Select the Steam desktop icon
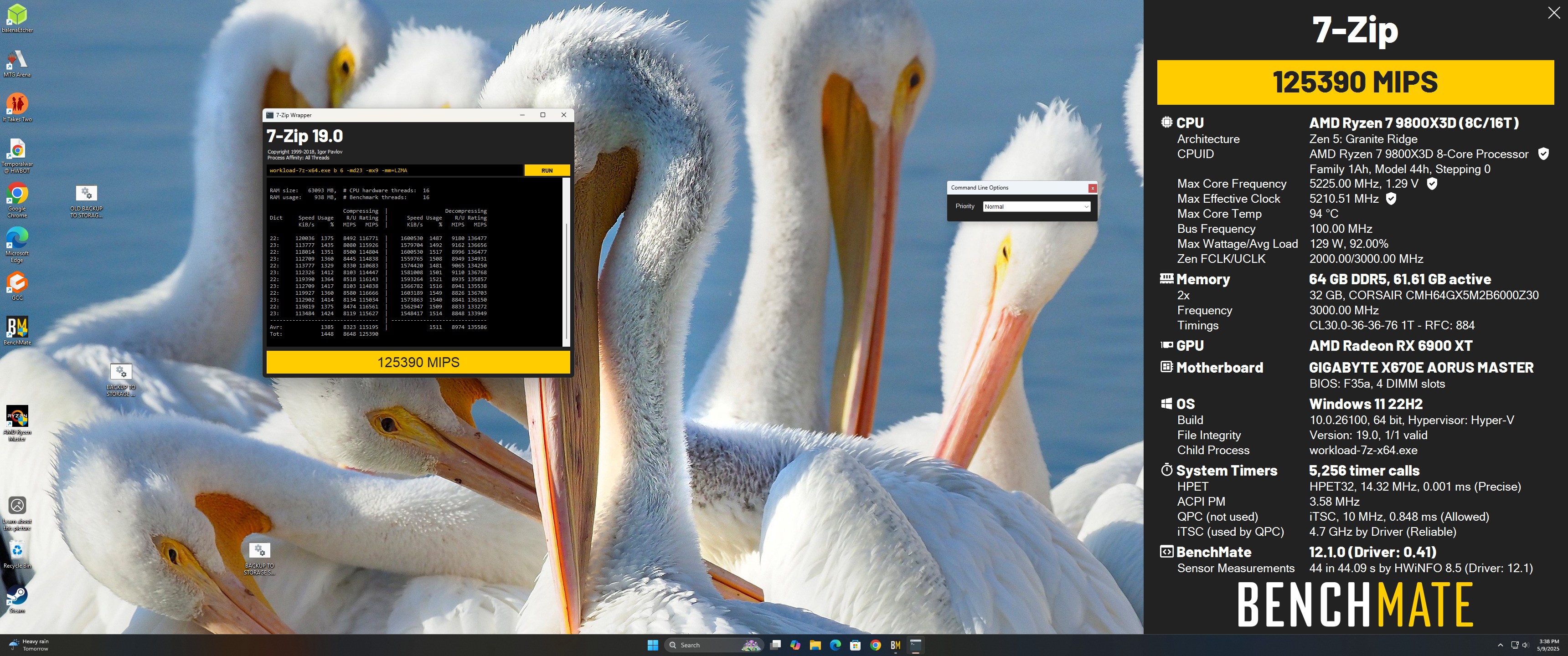 (x=17, y=599)
